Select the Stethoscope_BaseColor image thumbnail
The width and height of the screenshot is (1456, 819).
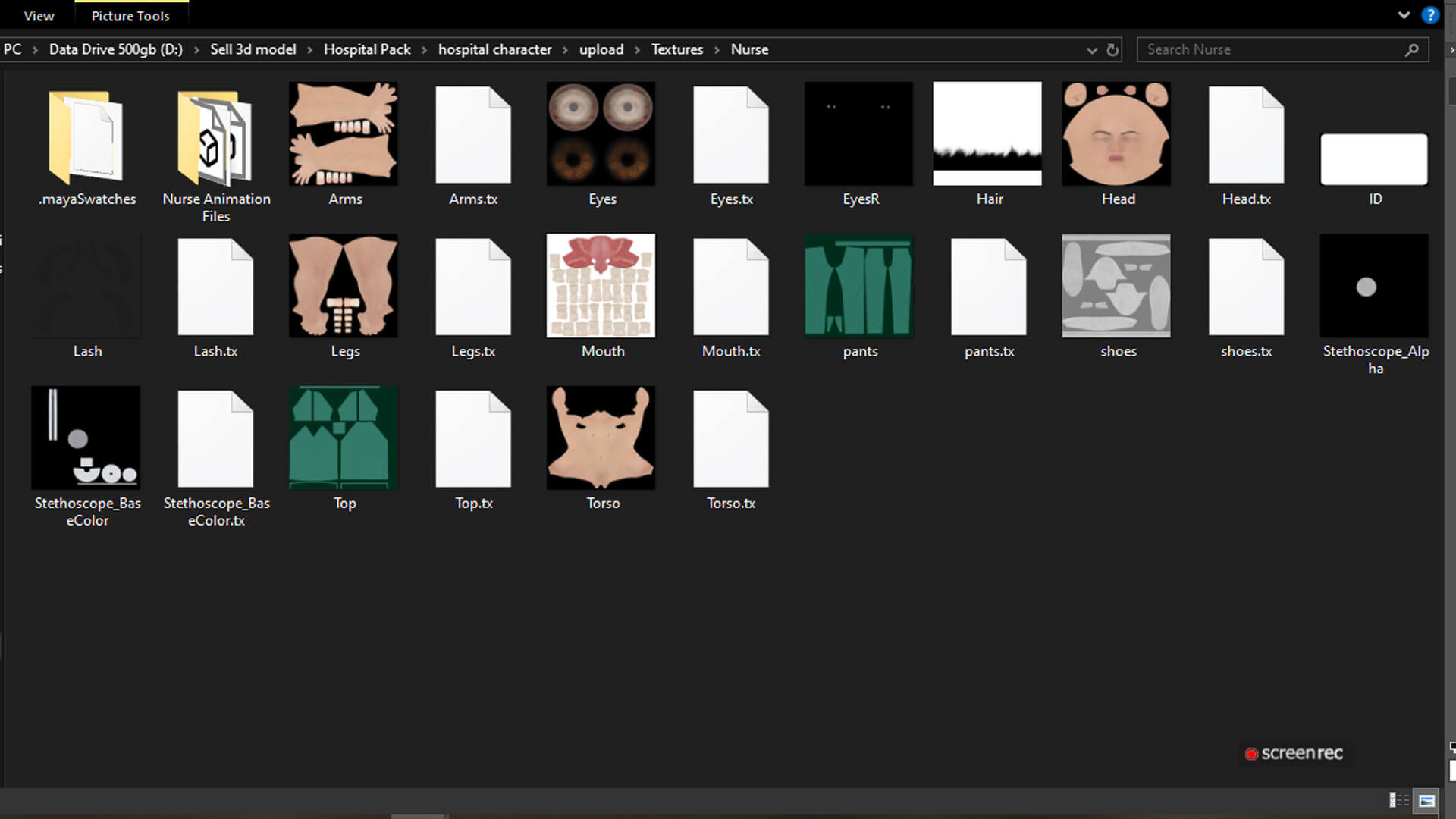coord(86,438)
